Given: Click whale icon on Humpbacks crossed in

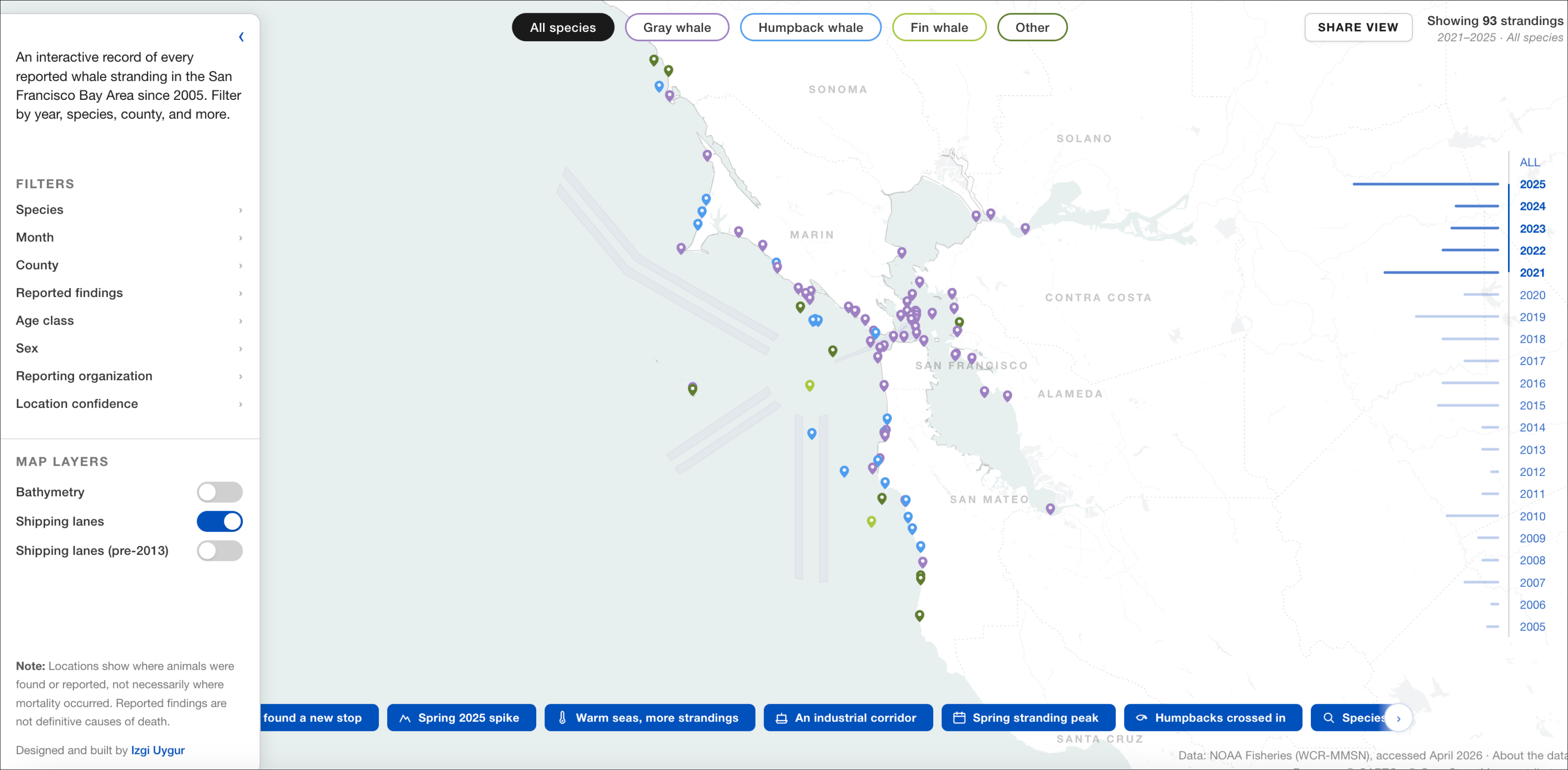Looking at the screenshot, I should [x=1141, y=718].
